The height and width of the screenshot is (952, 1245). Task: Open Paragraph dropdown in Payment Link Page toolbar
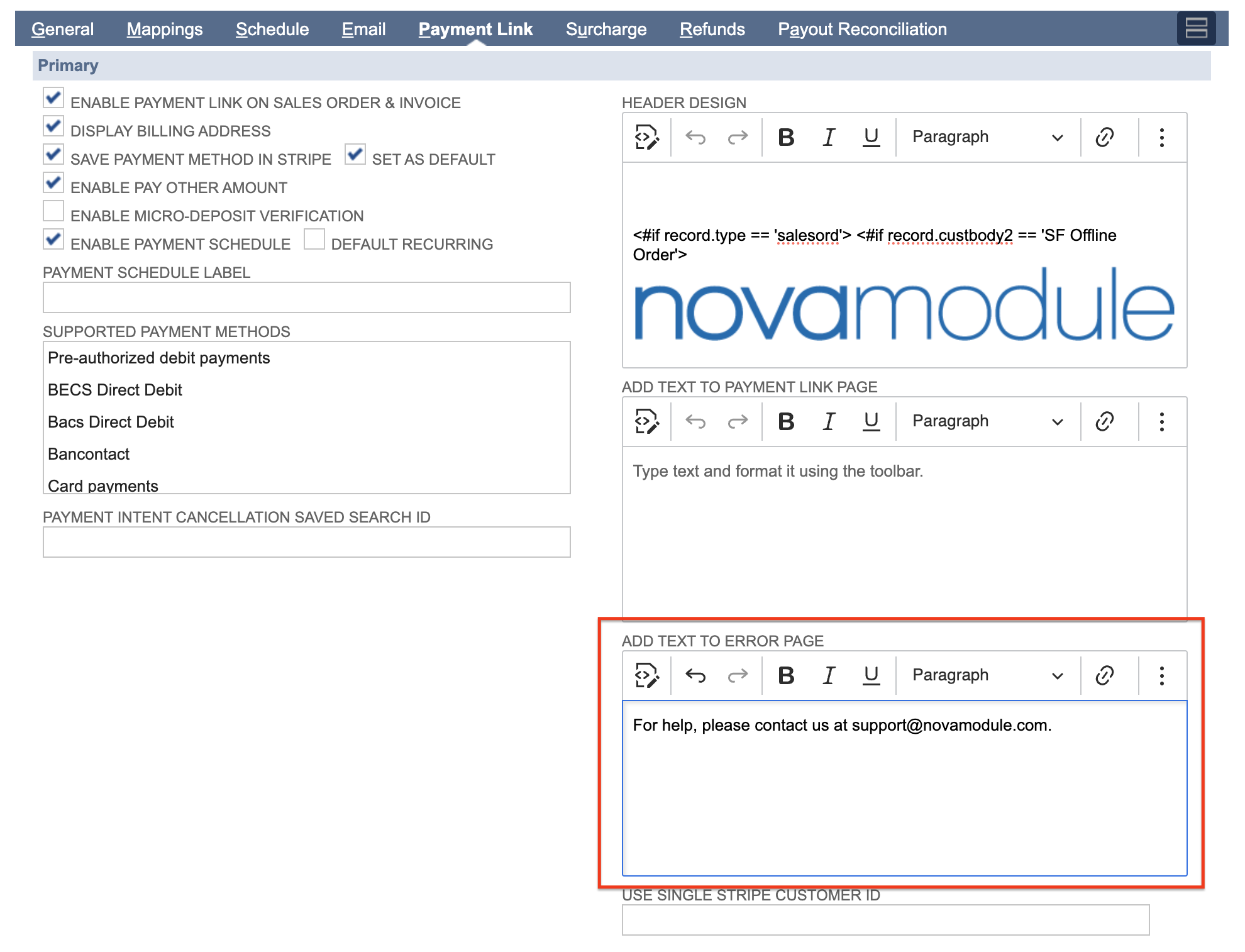987,421
